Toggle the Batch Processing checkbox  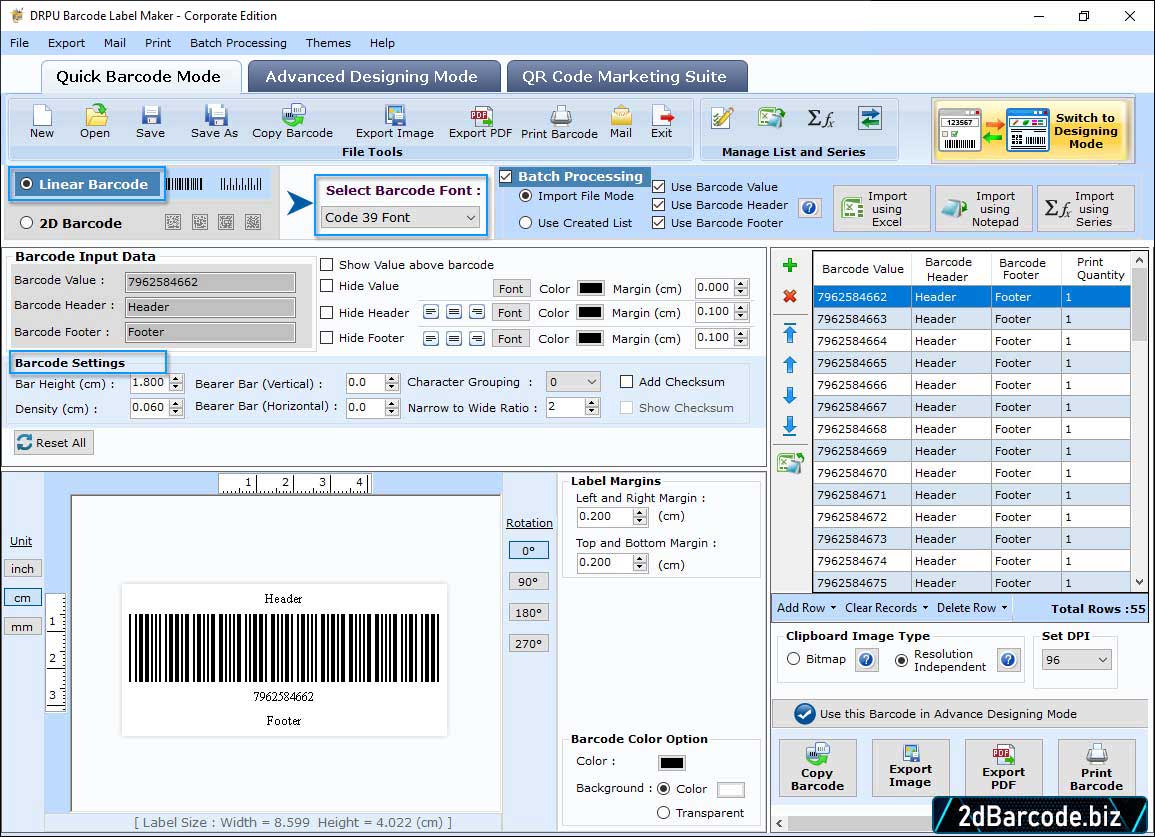pos(505,176)
